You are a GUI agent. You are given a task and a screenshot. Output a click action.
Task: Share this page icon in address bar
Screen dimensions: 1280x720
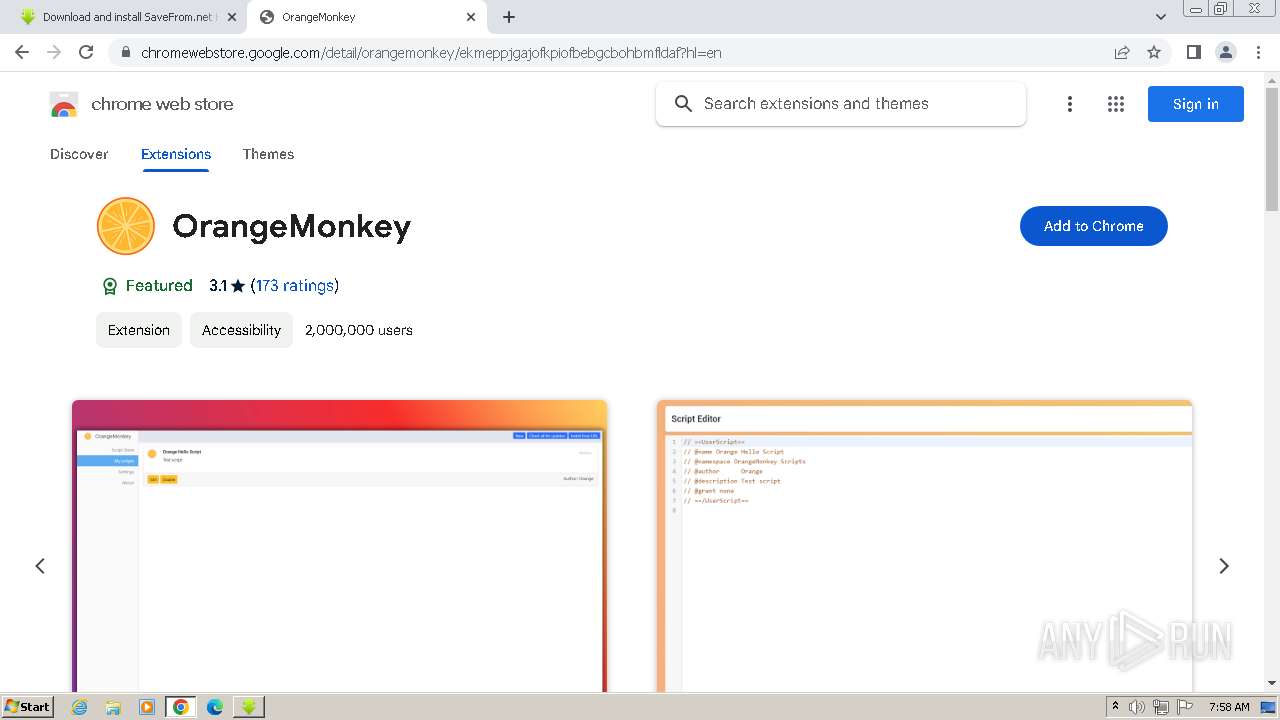coord(1122,52)
